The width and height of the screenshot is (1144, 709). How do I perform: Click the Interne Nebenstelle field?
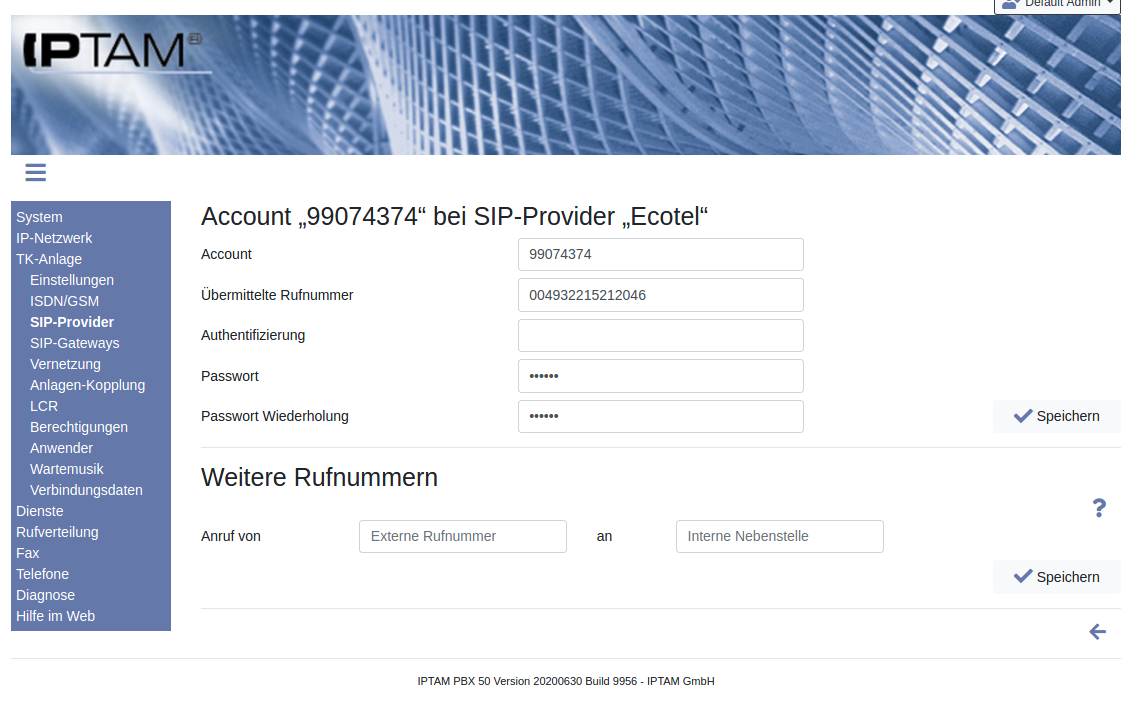pos(779,536)
